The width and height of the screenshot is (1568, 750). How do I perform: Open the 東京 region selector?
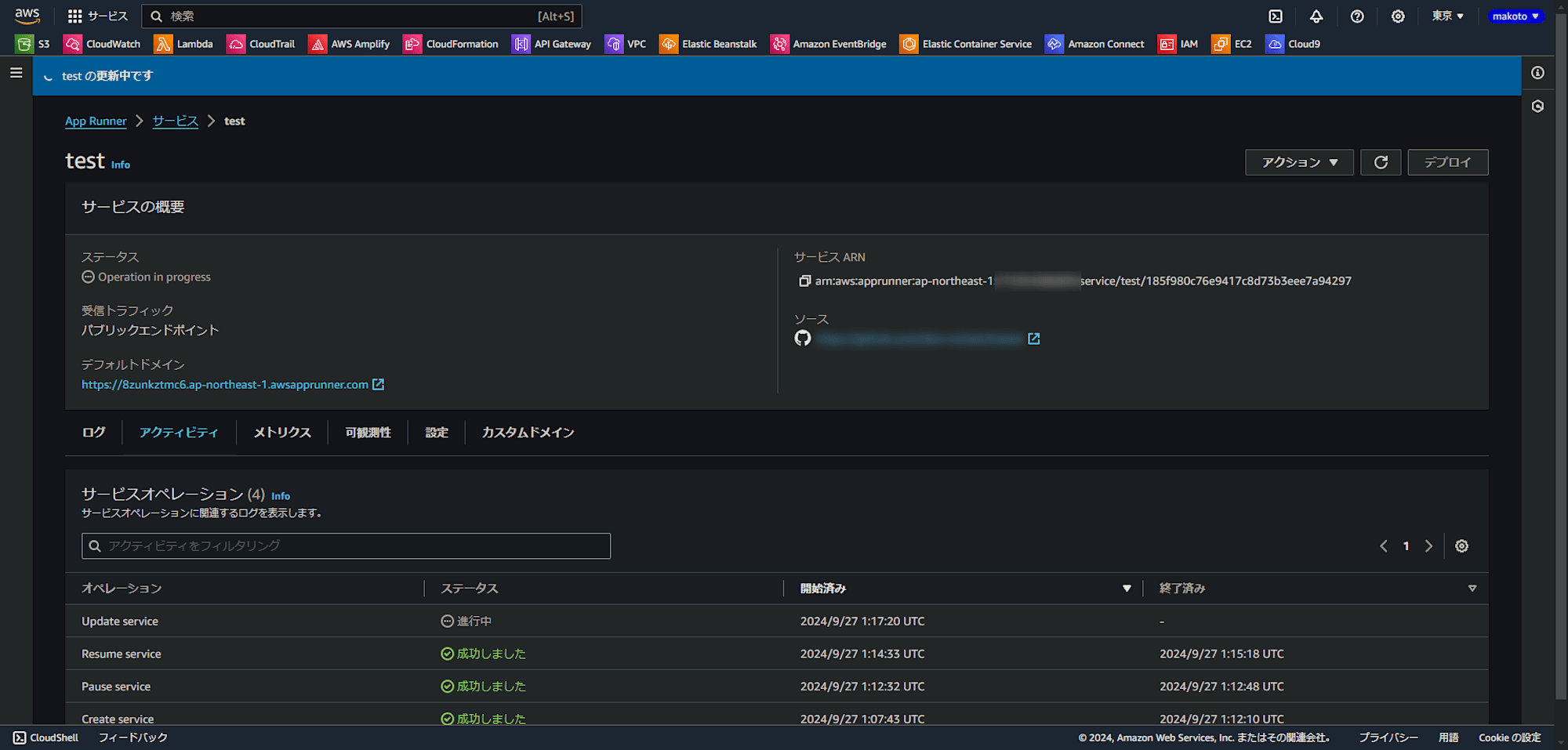pos(1448,16)
